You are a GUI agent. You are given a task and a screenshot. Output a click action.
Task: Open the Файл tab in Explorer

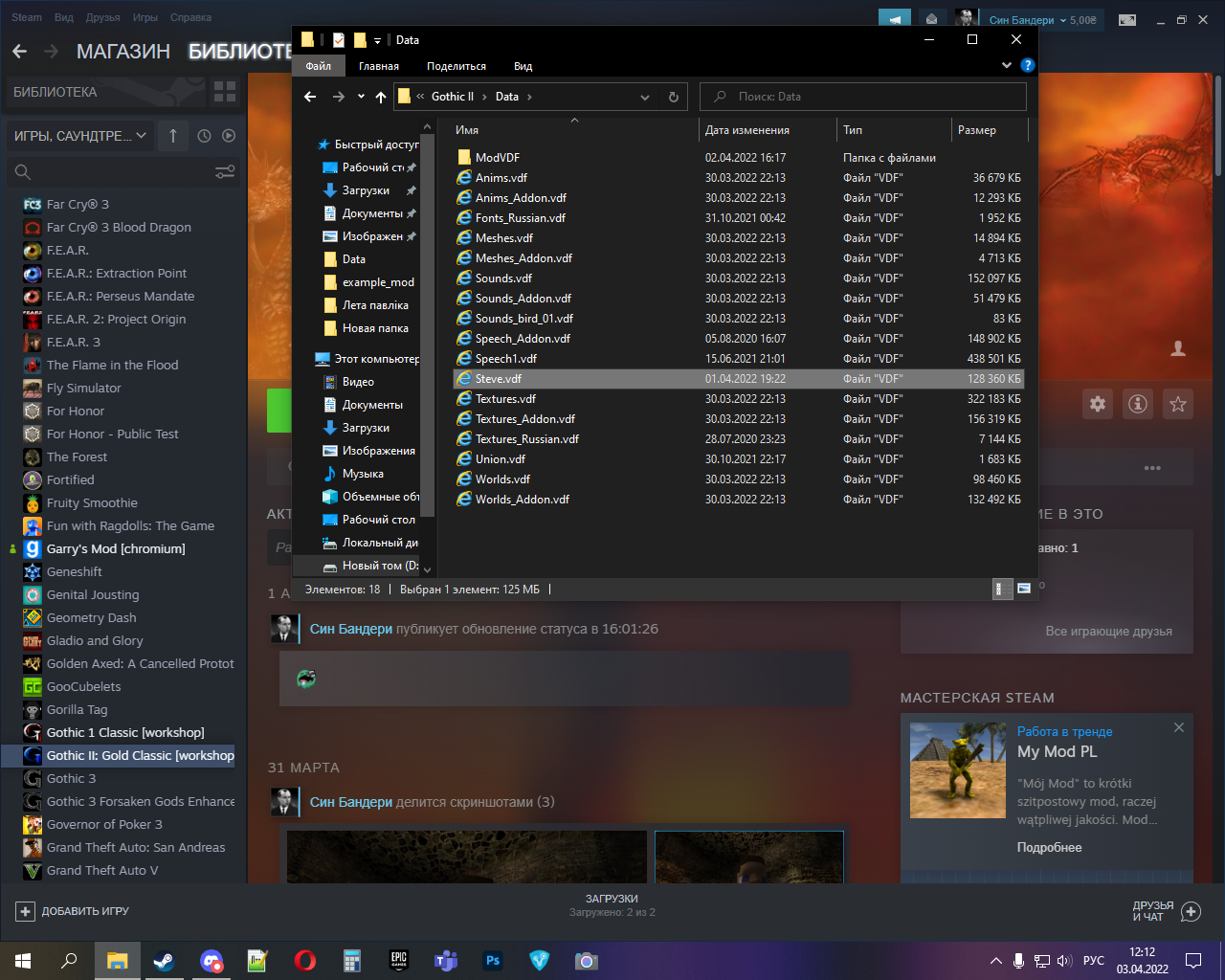tap(319, 66)
